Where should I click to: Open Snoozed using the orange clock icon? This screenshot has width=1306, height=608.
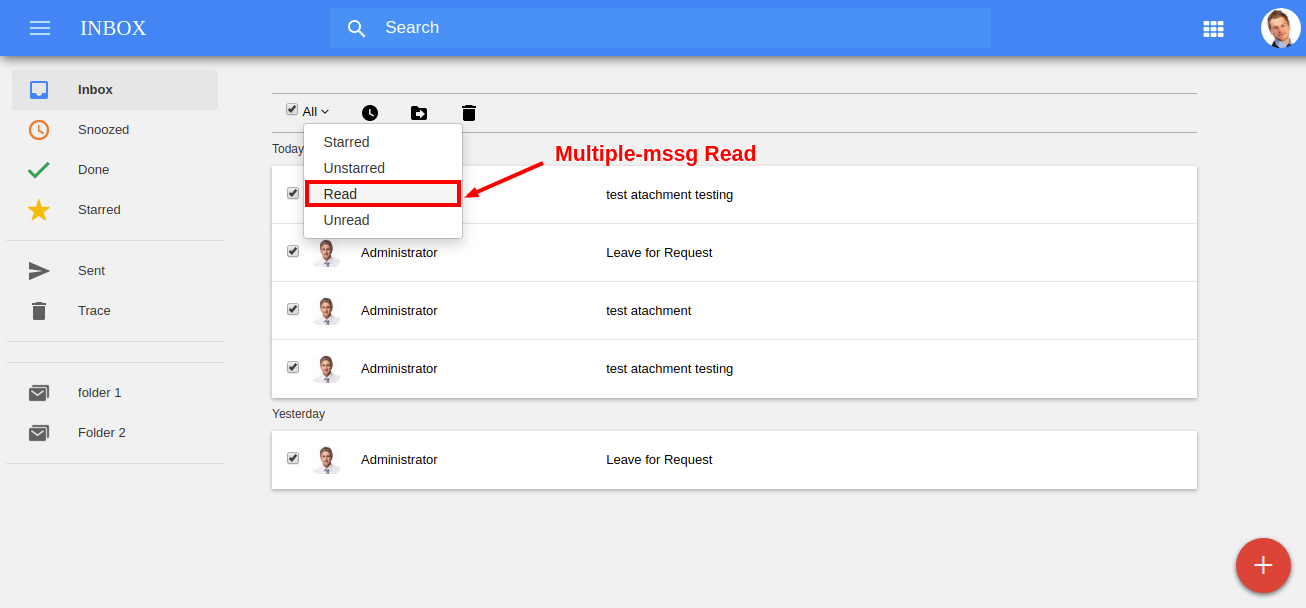tap(39, 130)
